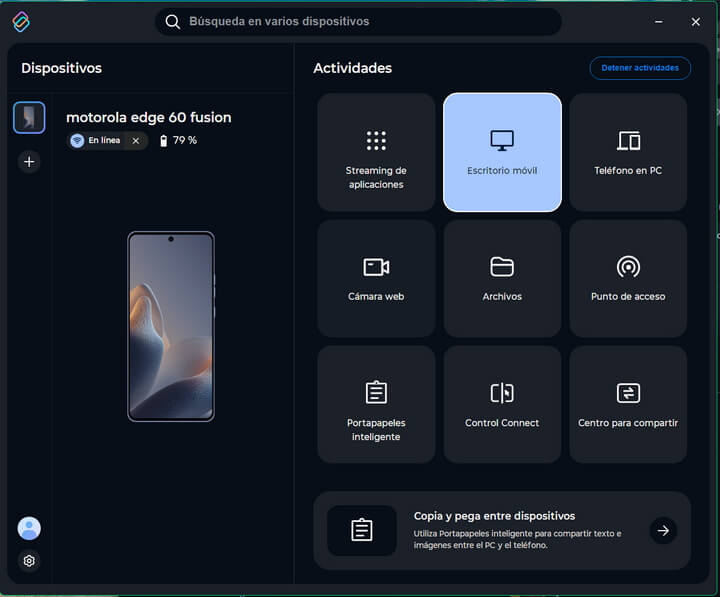
Task: Click the arrow on Copia y pega card
Action: pos(663,530)
